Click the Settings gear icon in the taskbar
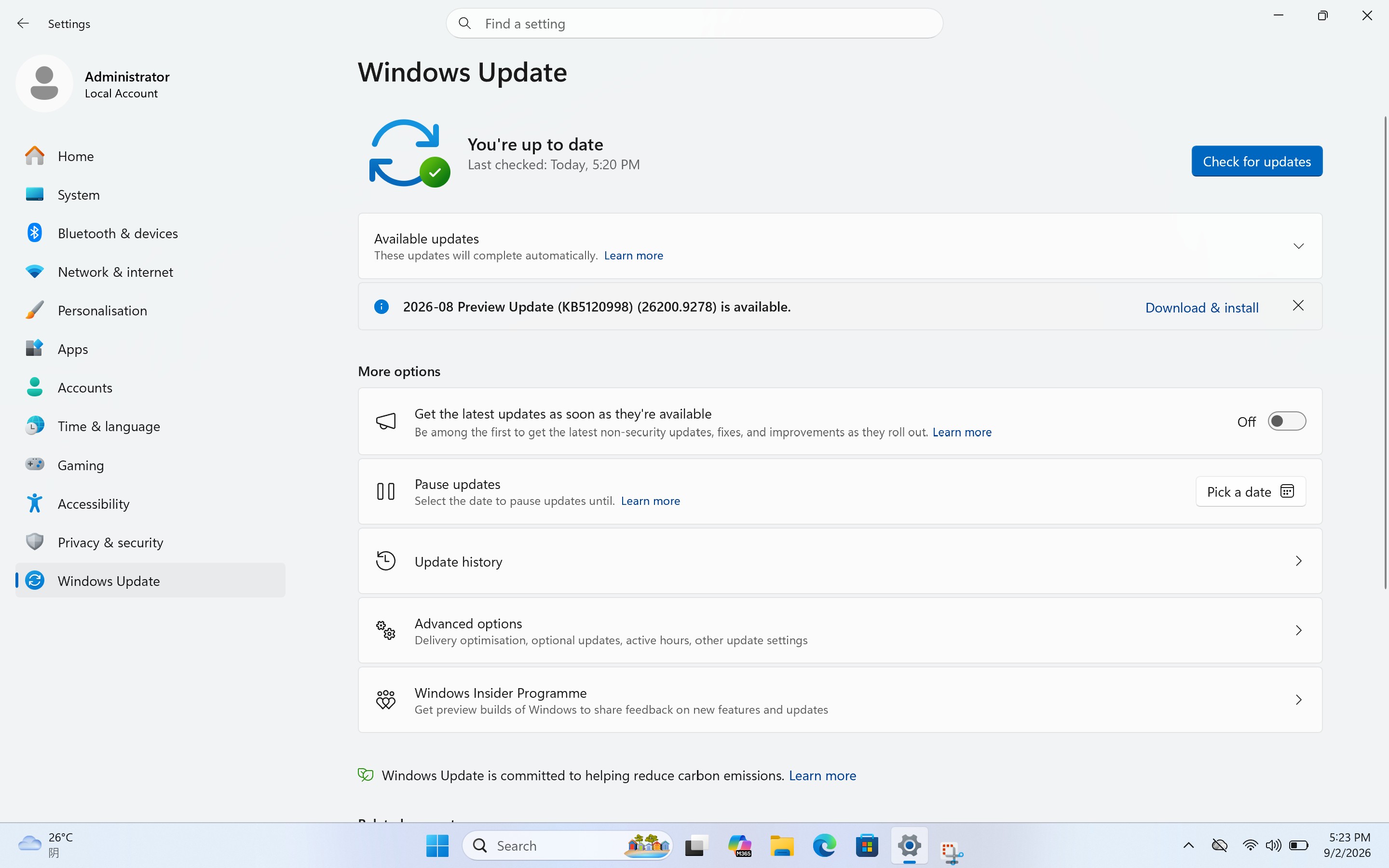This screenshot has height=868, width=1389. (909, 846)
